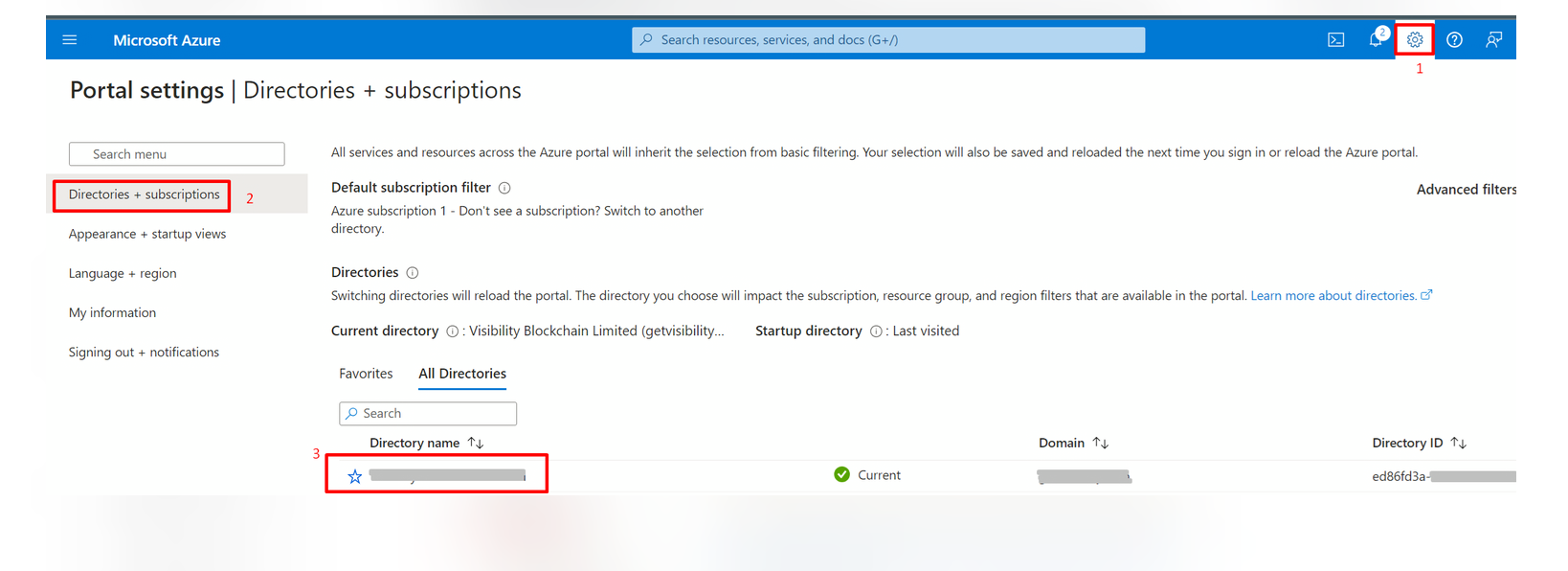
Task: Favorite the directory using the star icon
Action: point(355,476)
